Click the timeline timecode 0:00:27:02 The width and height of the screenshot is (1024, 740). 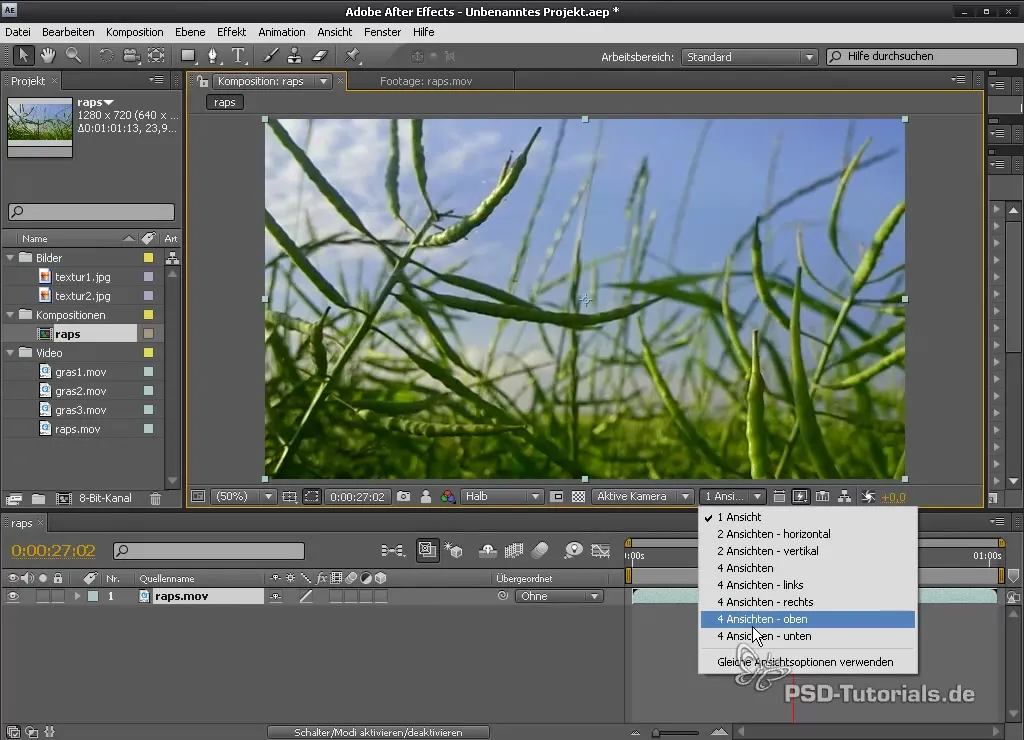click(54, 551)
